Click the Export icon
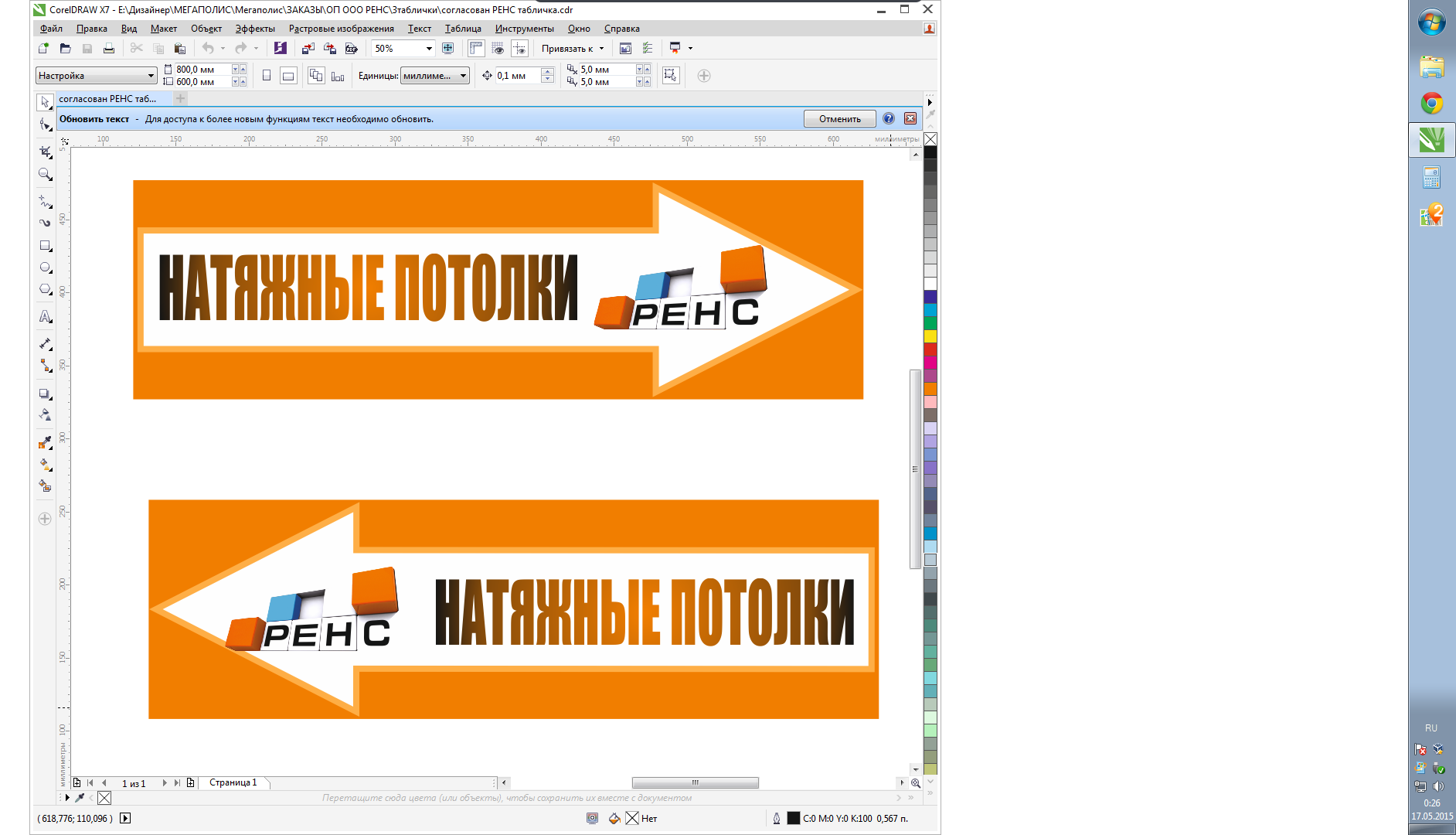This screenshot has height=835, width=1456. pyautogui.click(x=330, y=48)
